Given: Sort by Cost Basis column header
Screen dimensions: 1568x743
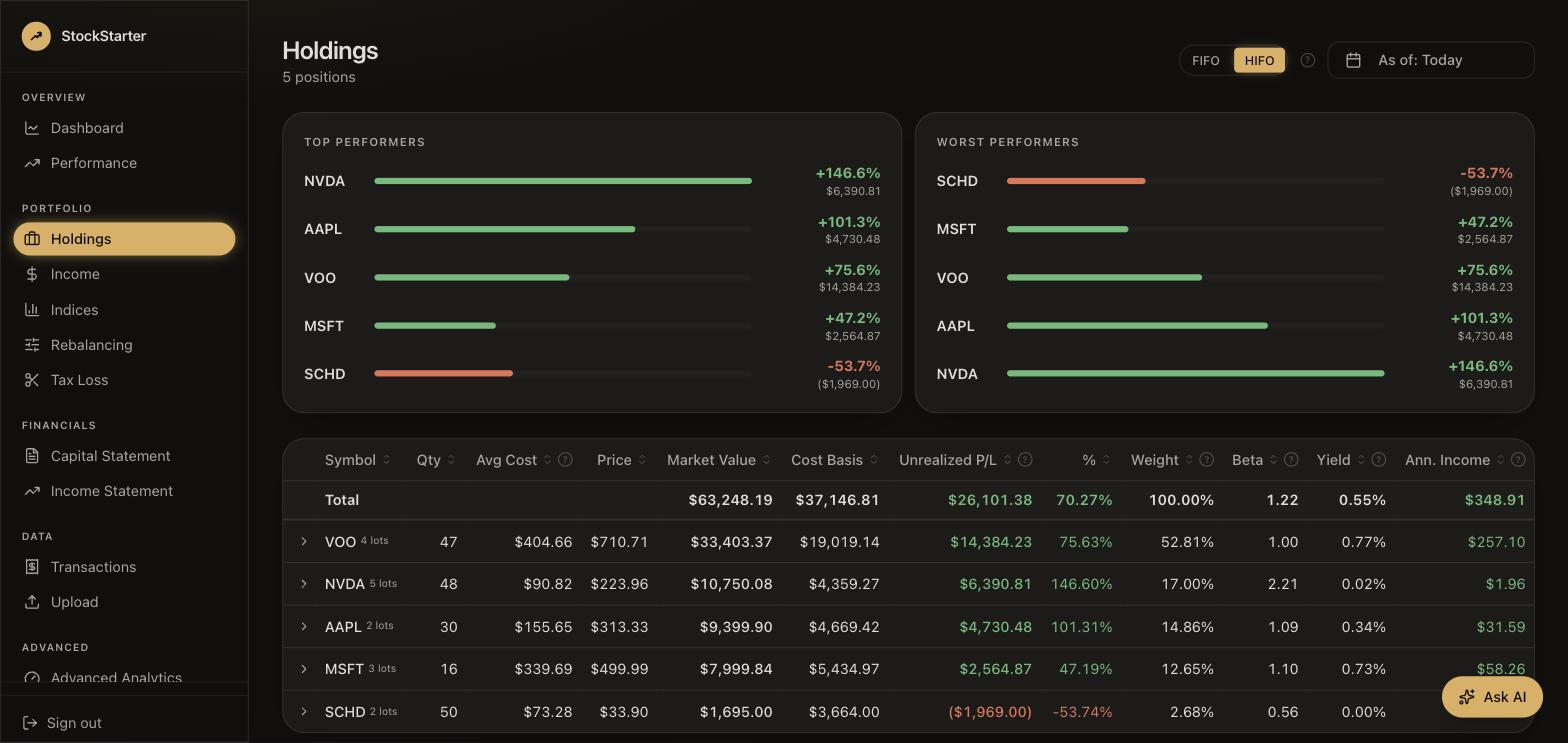Looking at the screenshot, I should tap(835, 460).
